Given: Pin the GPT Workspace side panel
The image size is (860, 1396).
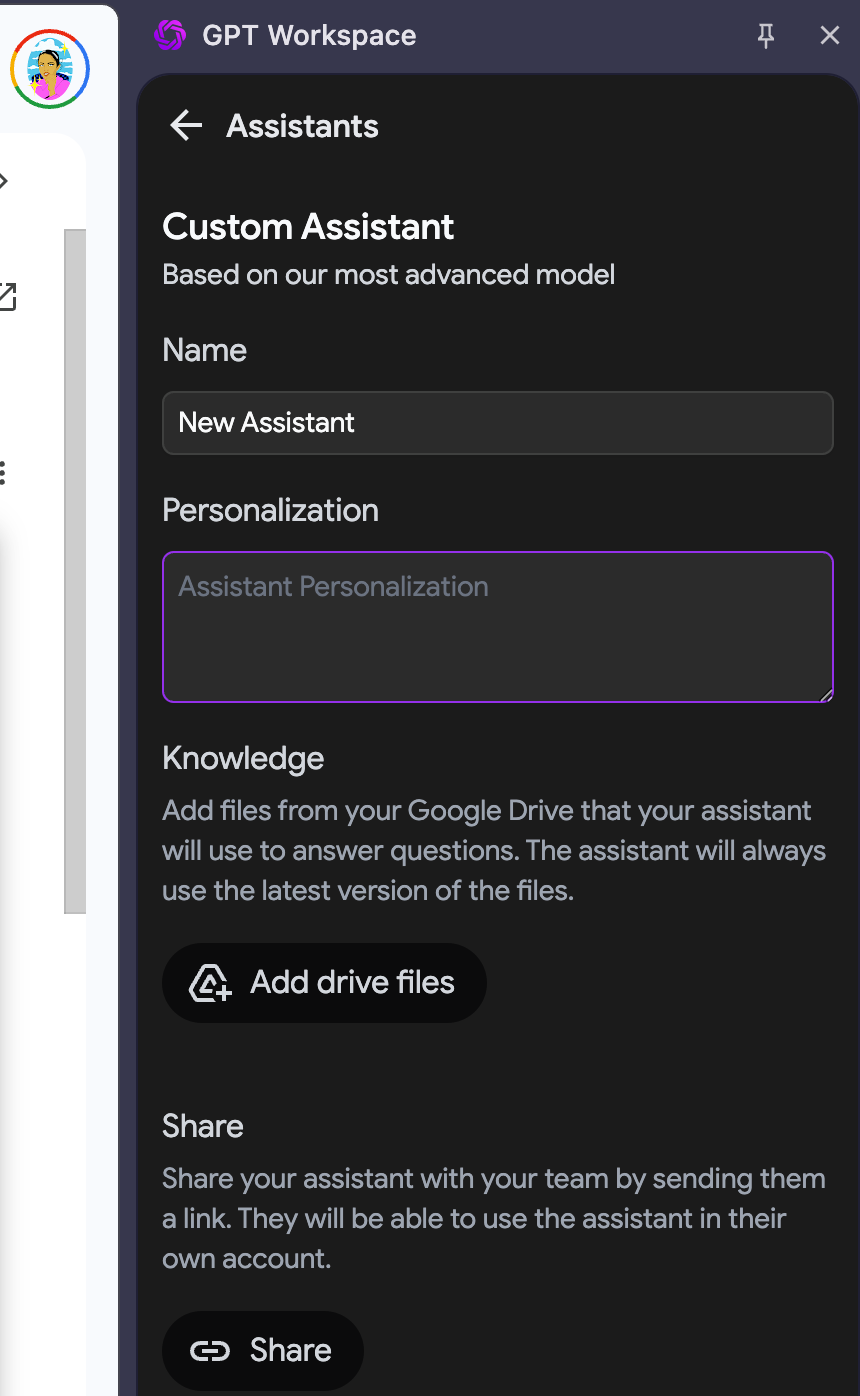Looking at the screenshot, I should pyautogui.click(x=766, y=36).
